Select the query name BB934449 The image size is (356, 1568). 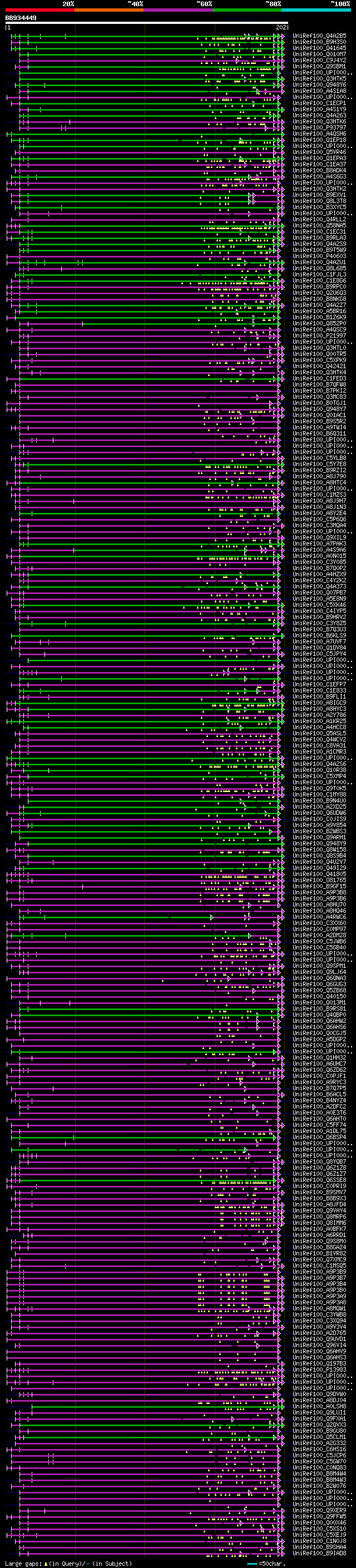(21, 18)
